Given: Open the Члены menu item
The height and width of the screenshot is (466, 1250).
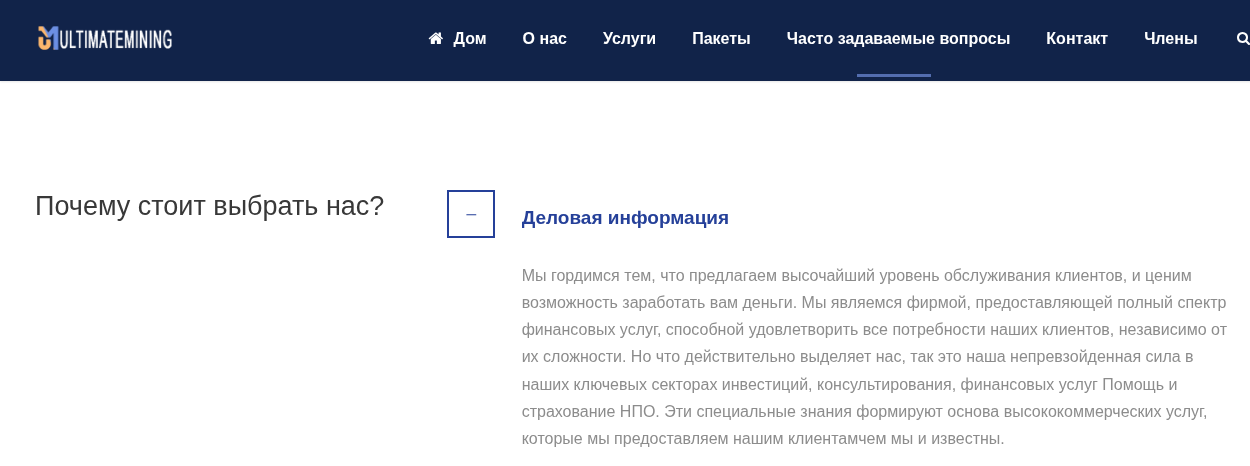Looking at the screenshot, I should tap(1170, 39).
